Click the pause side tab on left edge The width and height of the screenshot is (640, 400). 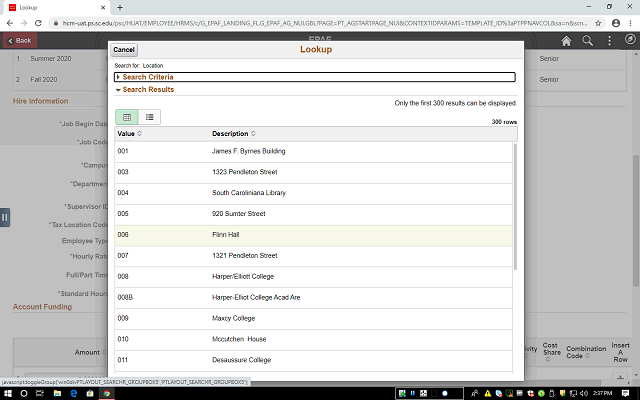pyautogui.click(x=4, y=217)
